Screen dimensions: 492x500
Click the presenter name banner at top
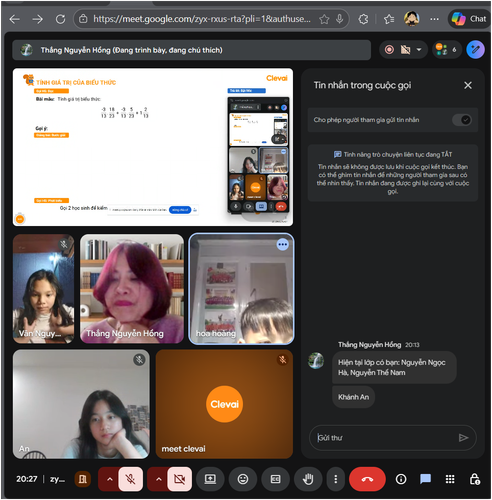[x=191, y=50]
